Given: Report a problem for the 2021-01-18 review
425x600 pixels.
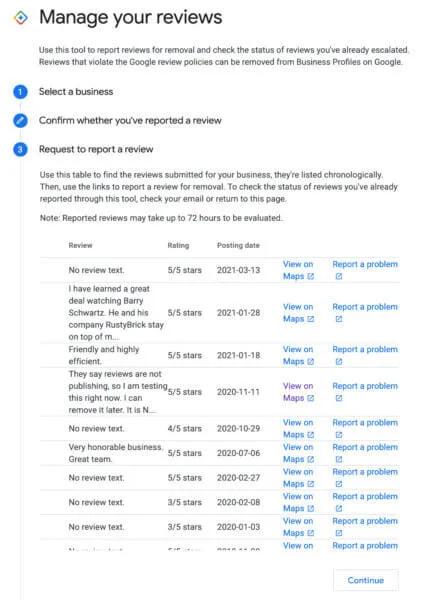Looking at the screenshot, I should pos(365,355).
